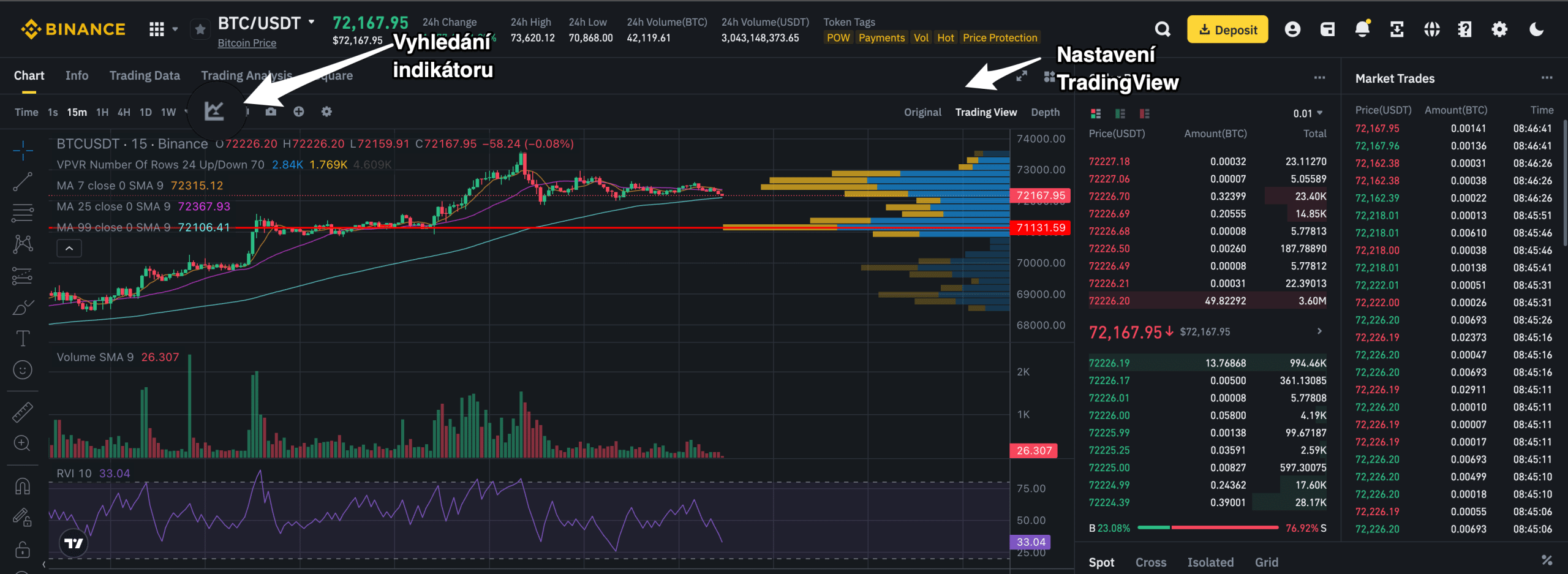Select the Spot trading tab
The image size is (1568, 574).
pyautogui.click(x=1101, y=562)
